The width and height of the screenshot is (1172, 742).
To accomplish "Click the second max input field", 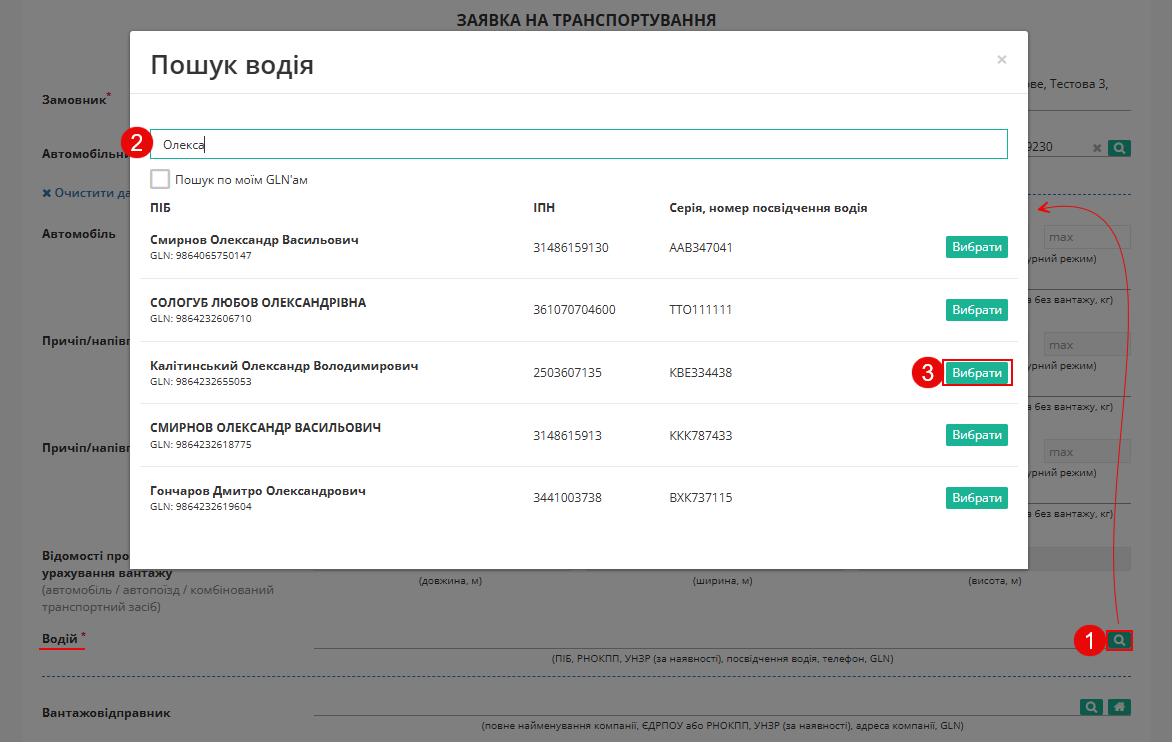I will click(1087, 345).
